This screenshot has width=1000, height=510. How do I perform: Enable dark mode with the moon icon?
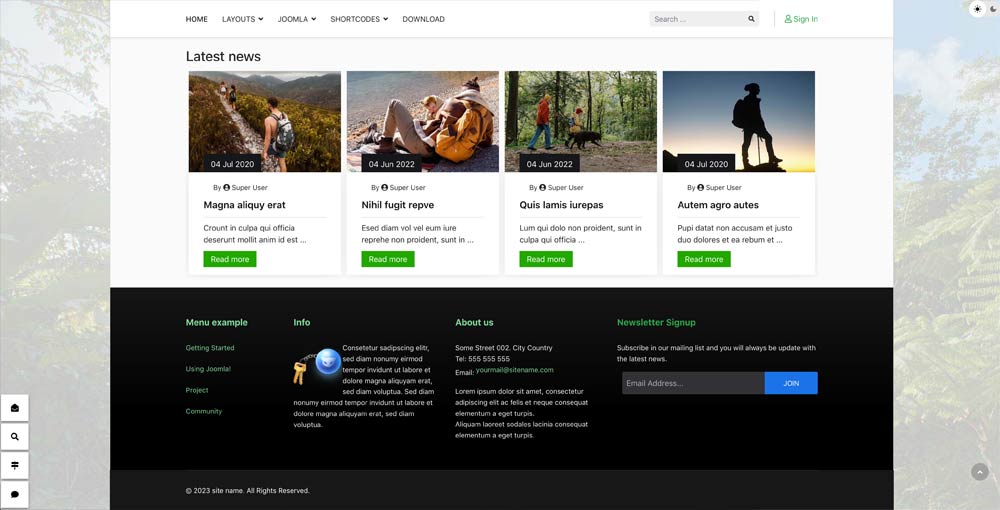993,9
